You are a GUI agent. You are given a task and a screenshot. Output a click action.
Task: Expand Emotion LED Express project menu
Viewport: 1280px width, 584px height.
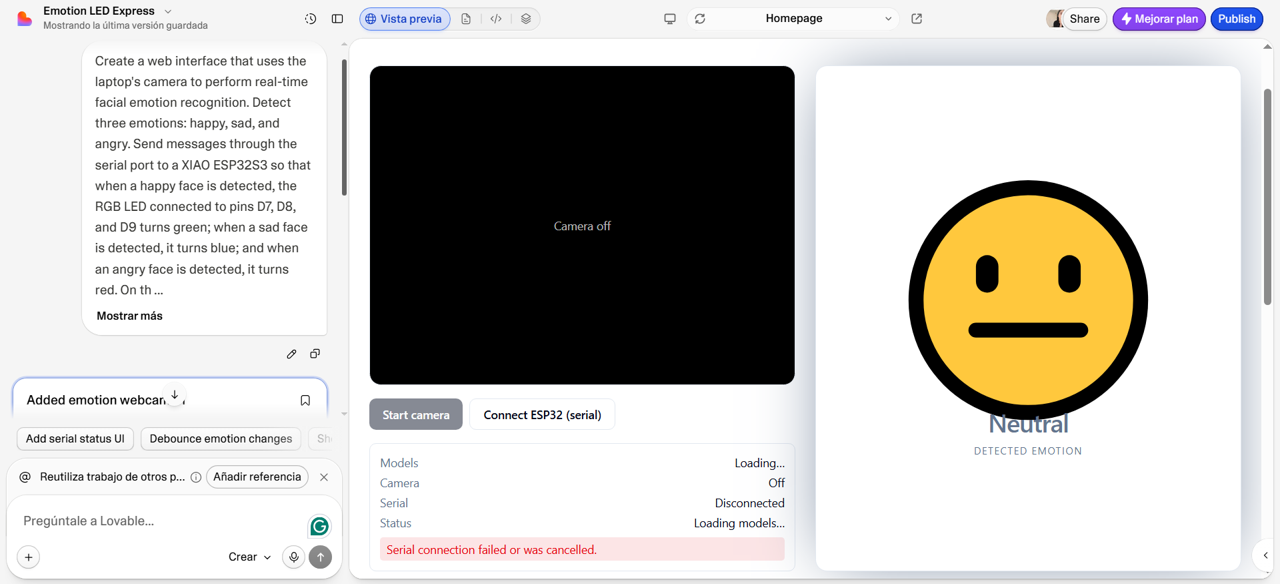tap(168, 11)
